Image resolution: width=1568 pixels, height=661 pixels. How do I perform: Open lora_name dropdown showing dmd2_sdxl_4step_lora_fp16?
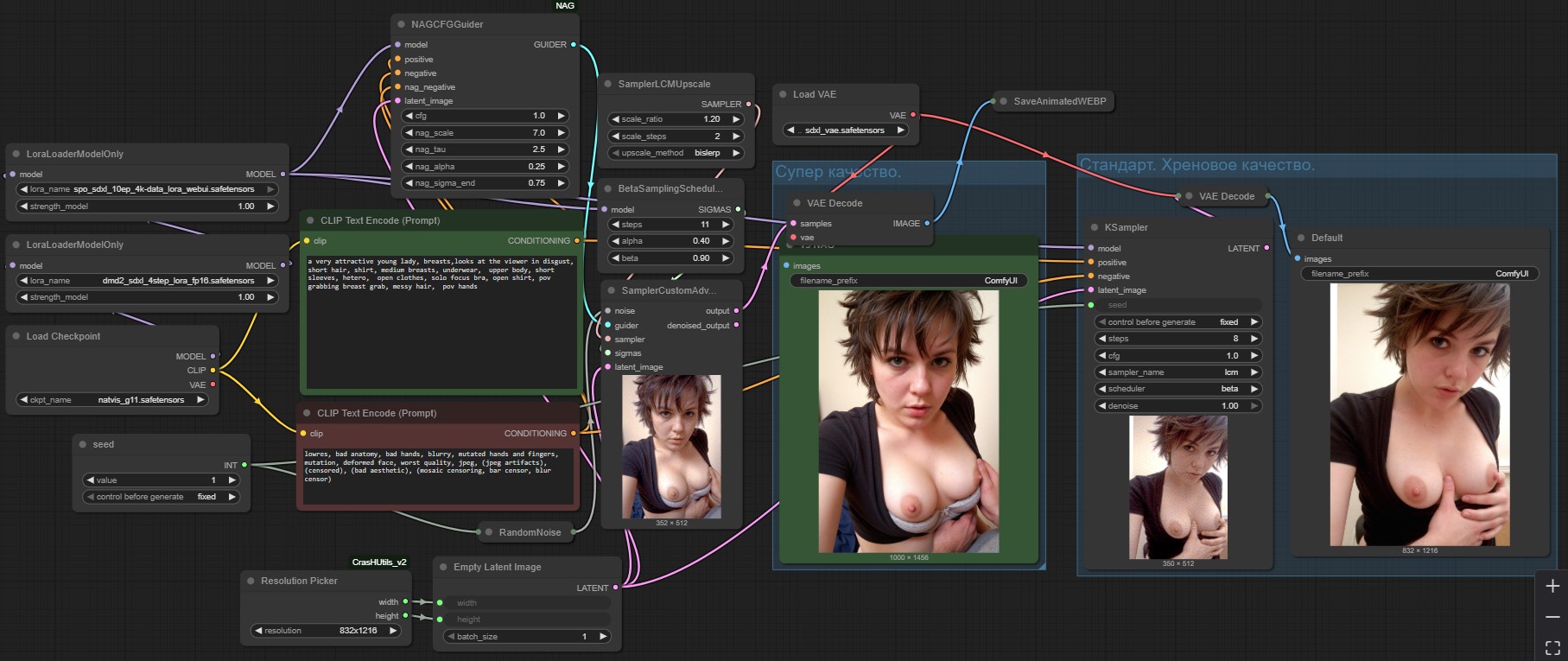point(148,281)
